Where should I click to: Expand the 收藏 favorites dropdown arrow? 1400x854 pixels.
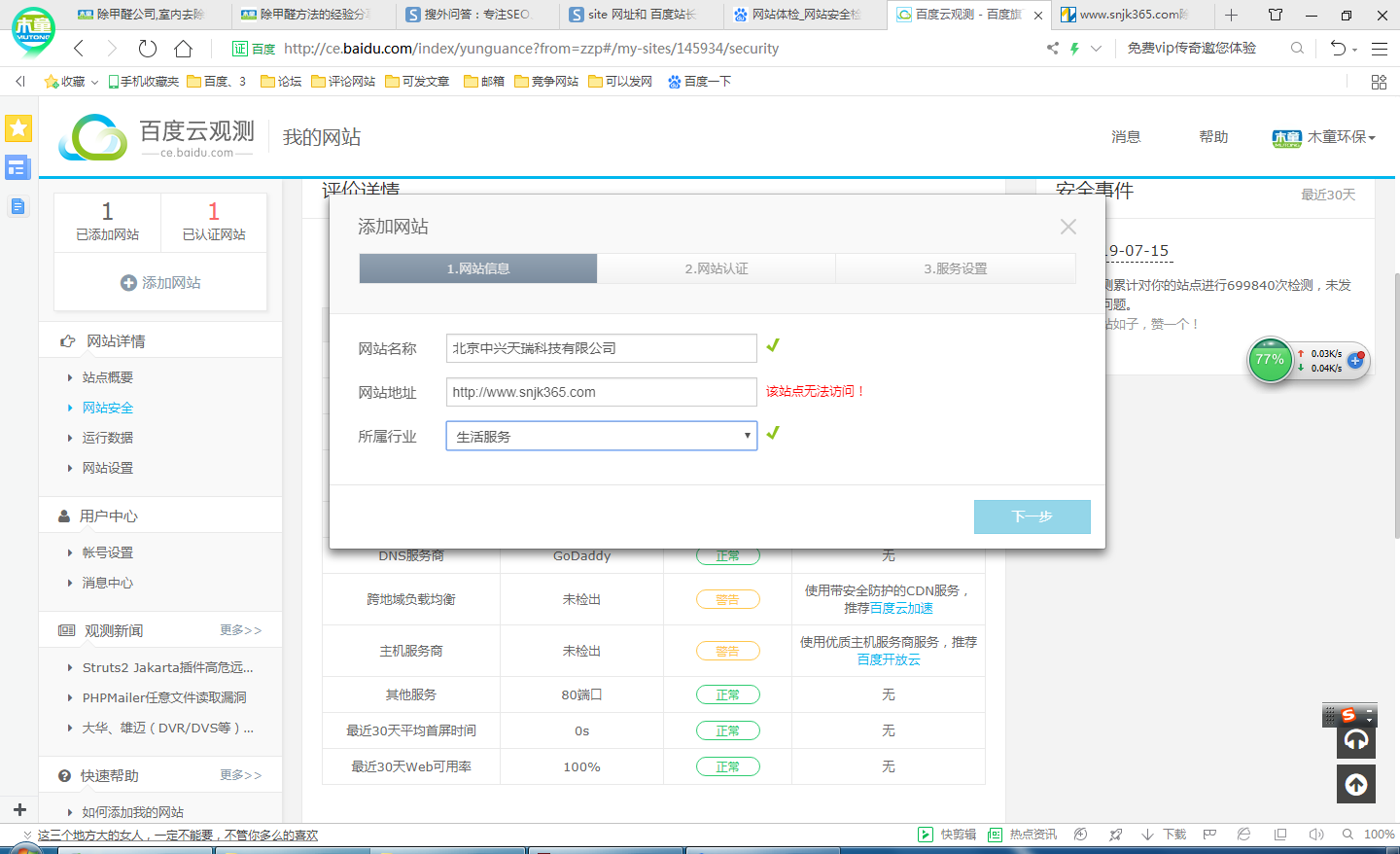[94, 82]
